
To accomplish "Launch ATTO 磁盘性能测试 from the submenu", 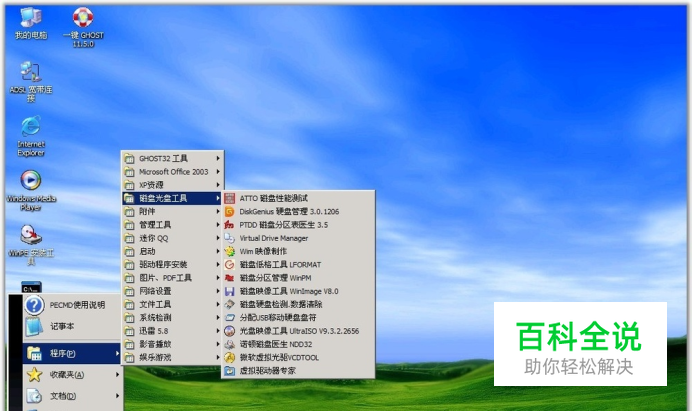I will click(298, 198).
